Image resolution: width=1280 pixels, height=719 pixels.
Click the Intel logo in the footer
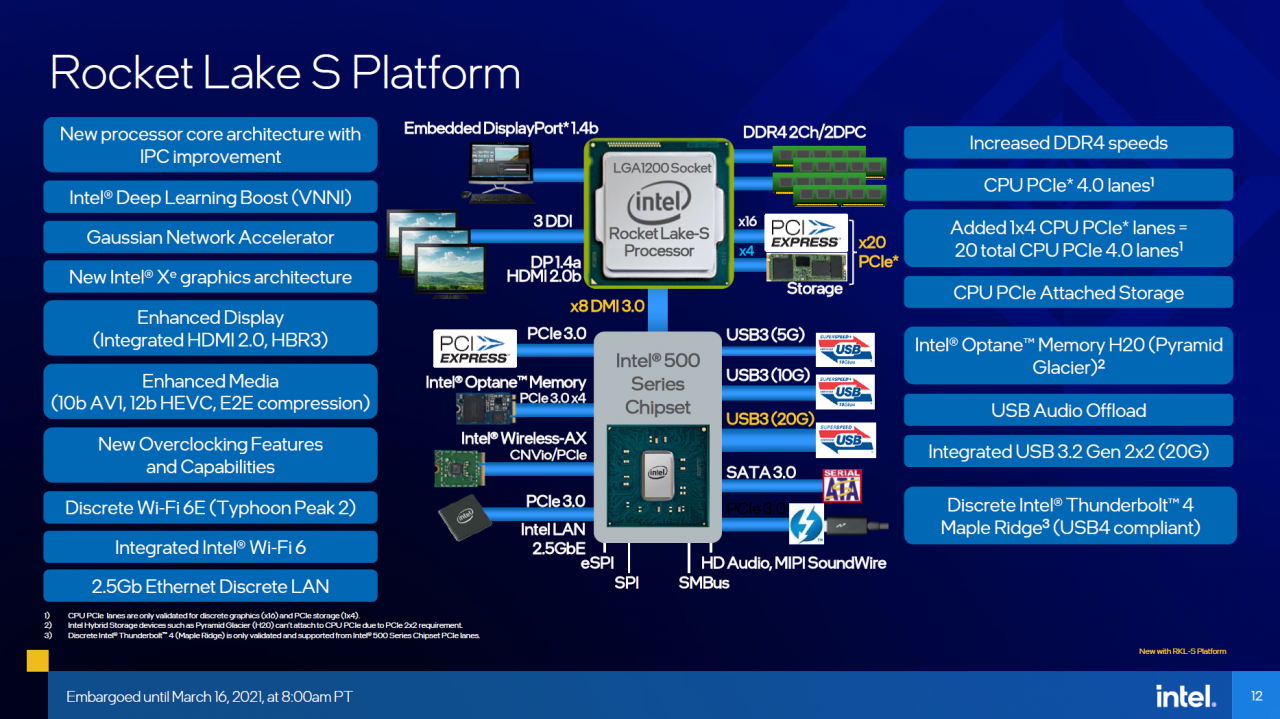coord(1186,696)
